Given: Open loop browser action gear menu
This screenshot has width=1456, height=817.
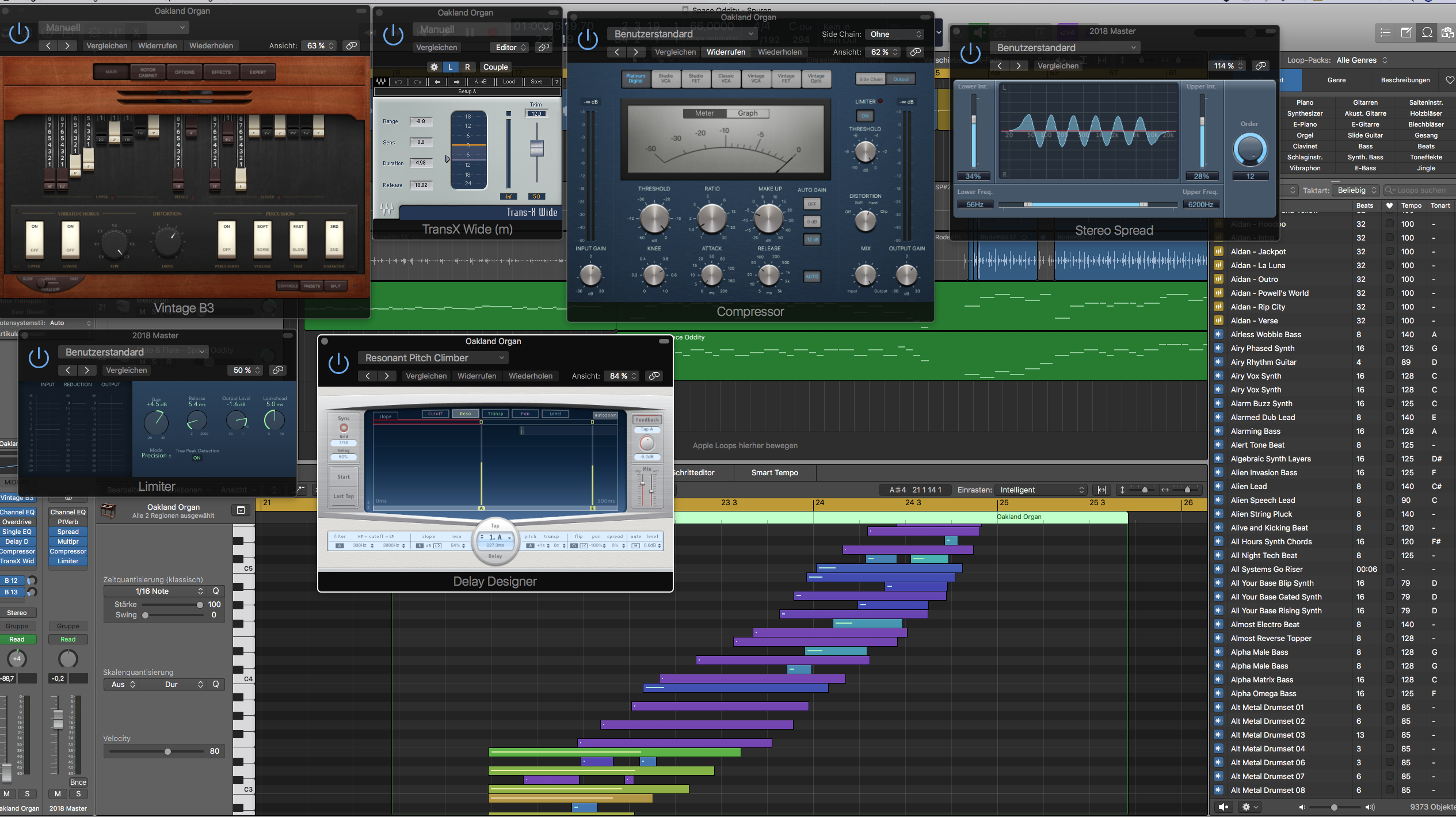Looking at the screenshot, I should [x=1249, y=807].
